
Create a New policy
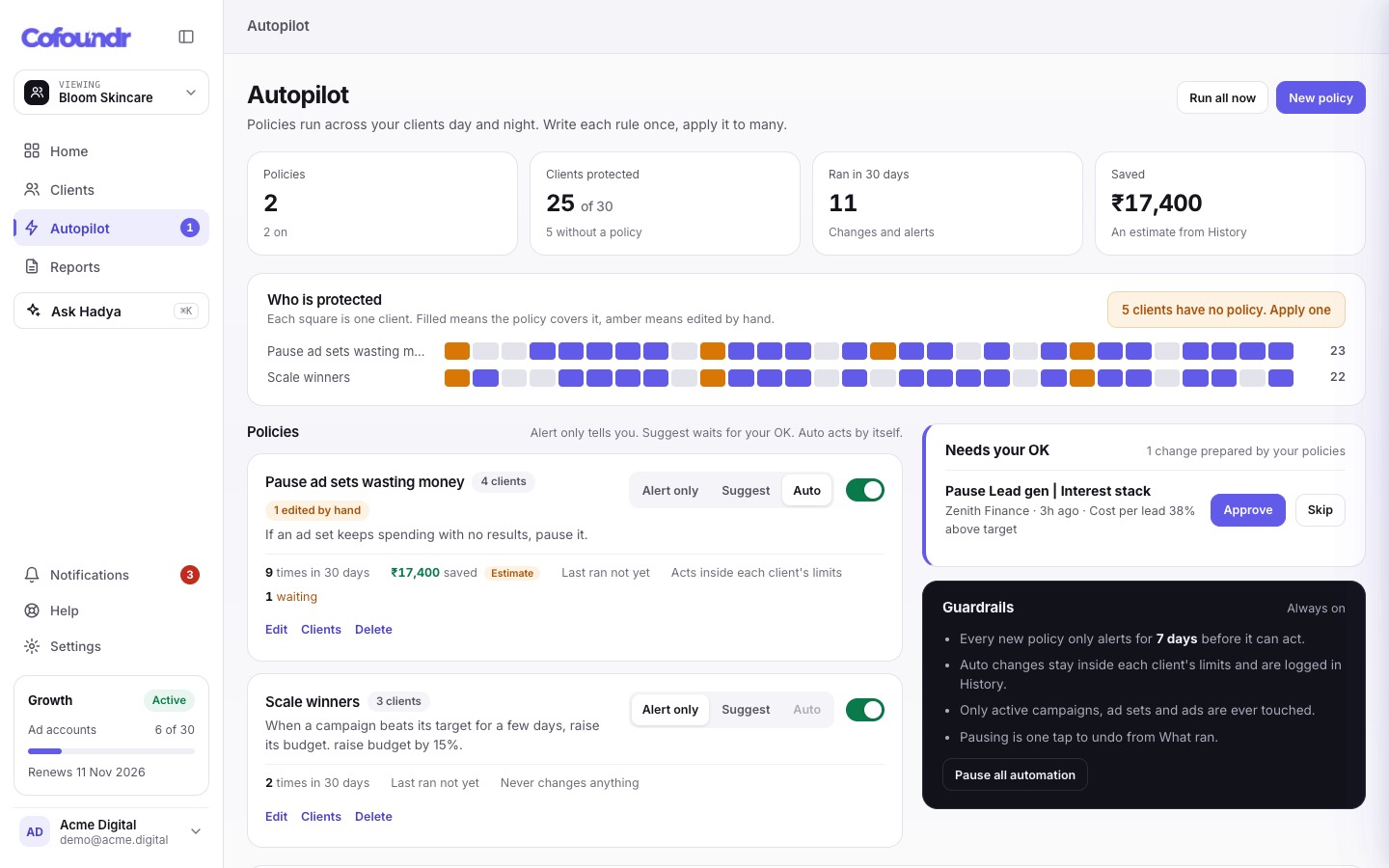[x=1321, y=97]
